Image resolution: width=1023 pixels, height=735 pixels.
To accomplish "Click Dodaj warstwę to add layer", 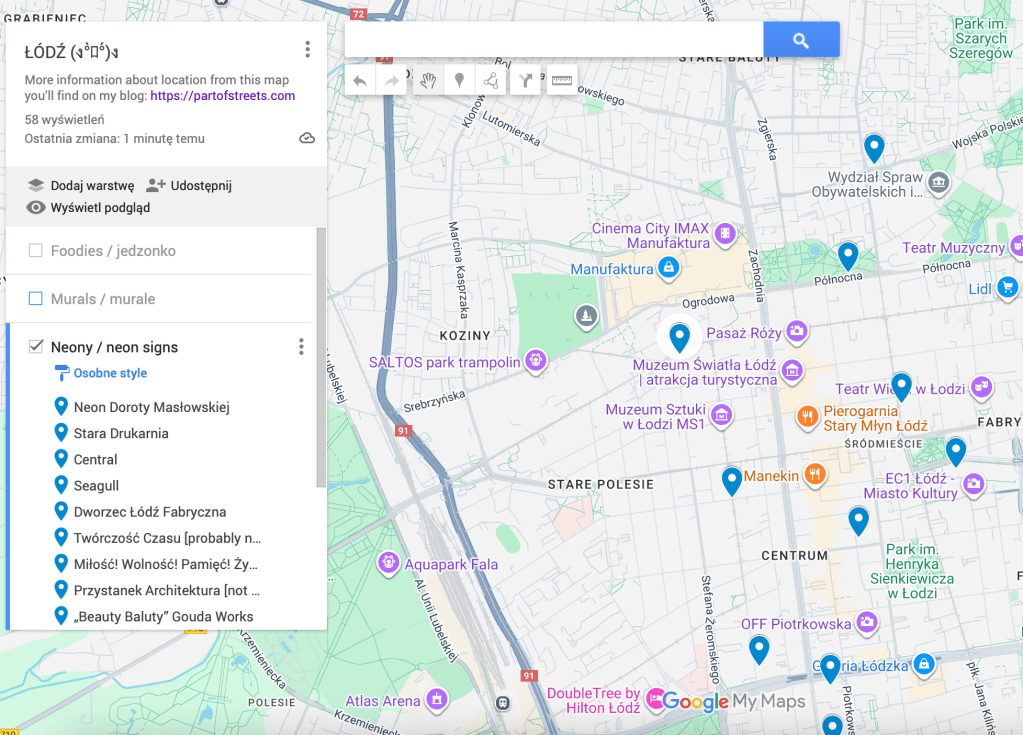I will [91, 185].
